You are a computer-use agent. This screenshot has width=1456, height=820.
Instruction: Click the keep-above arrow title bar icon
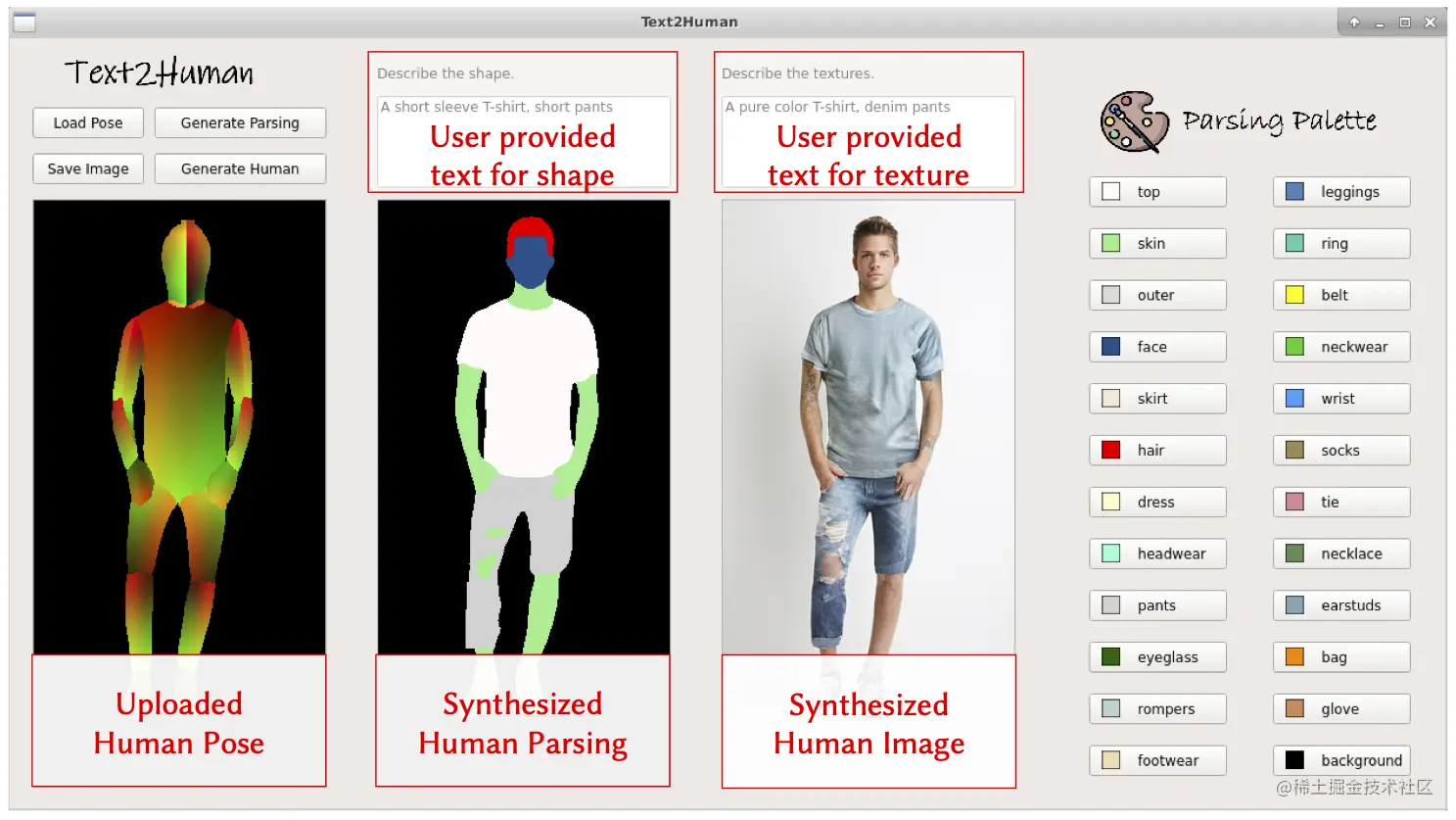[x=1354, y=22]
